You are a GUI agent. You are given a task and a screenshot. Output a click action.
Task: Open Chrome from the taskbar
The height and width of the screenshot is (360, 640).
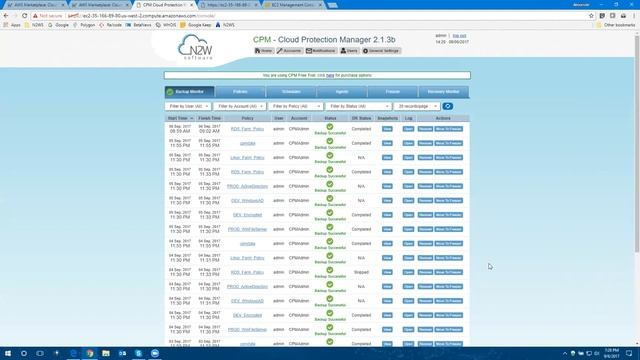coord(90,353)
